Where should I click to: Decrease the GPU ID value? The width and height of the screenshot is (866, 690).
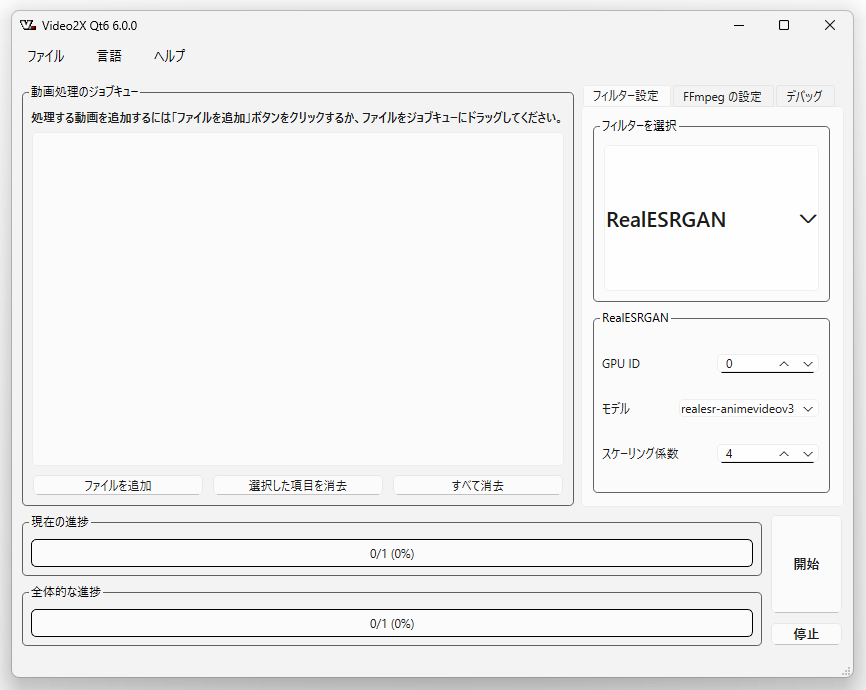point(808,364)
